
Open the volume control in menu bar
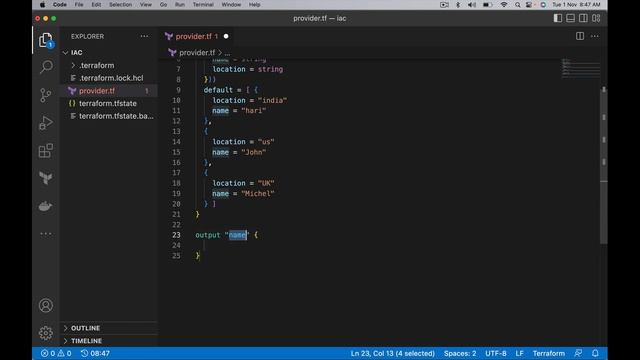pos(472,4)
